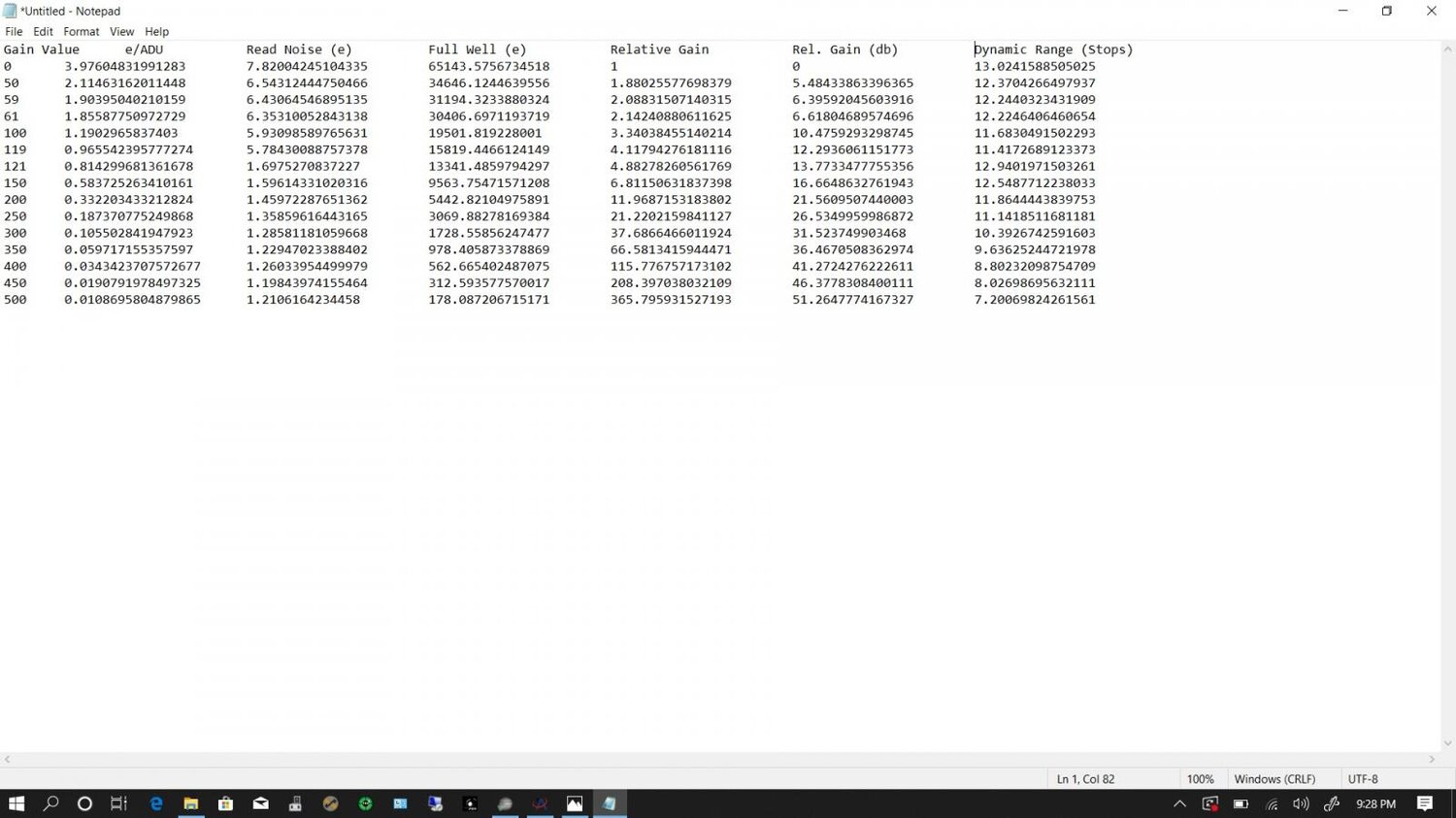The height and width of the screenshot is (818, 1456).
Task: Open battery status in system tray
Action: 1241,803
